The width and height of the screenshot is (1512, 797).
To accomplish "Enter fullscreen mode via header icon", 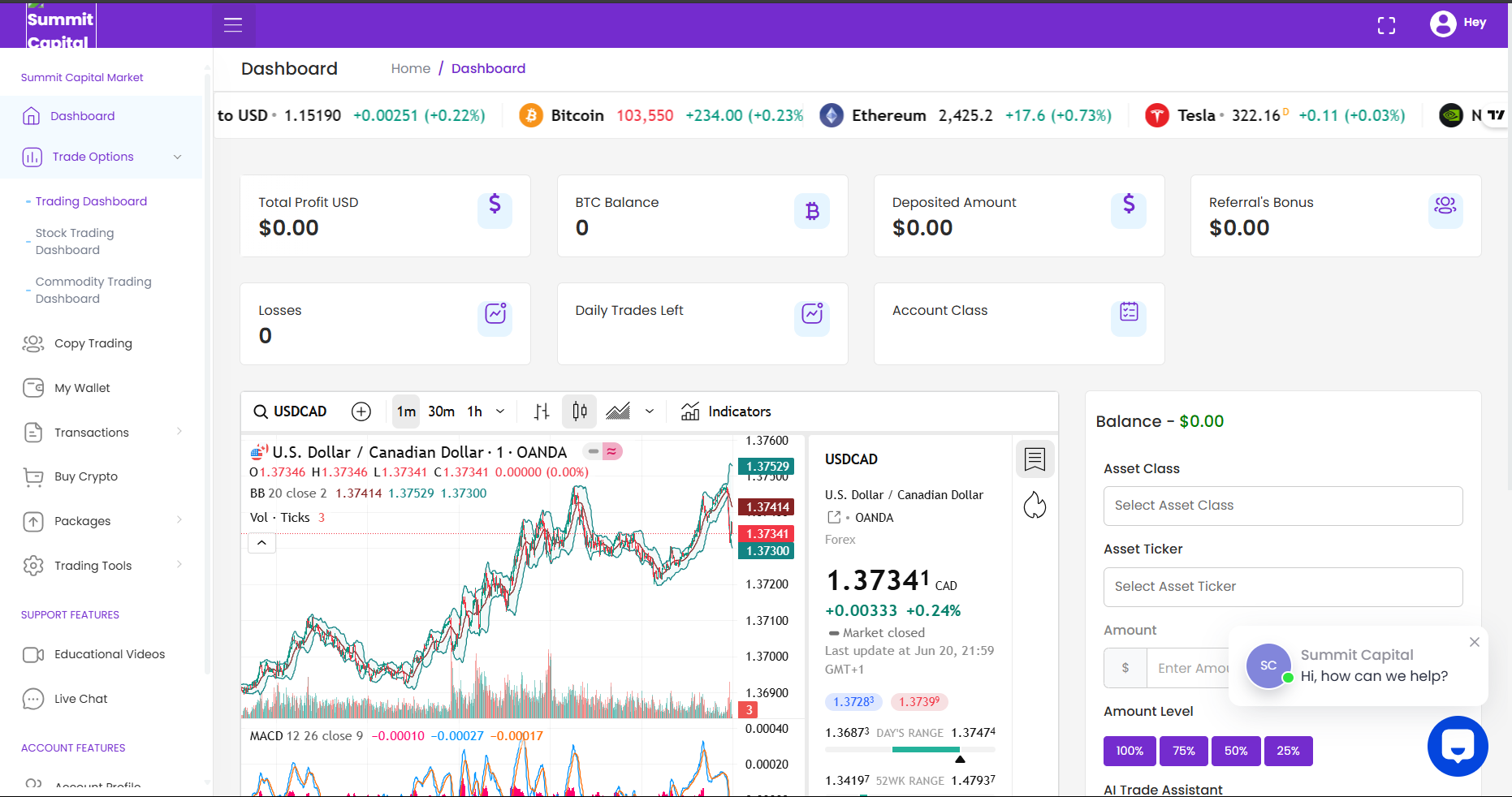I will click(x=1386, y=26).
